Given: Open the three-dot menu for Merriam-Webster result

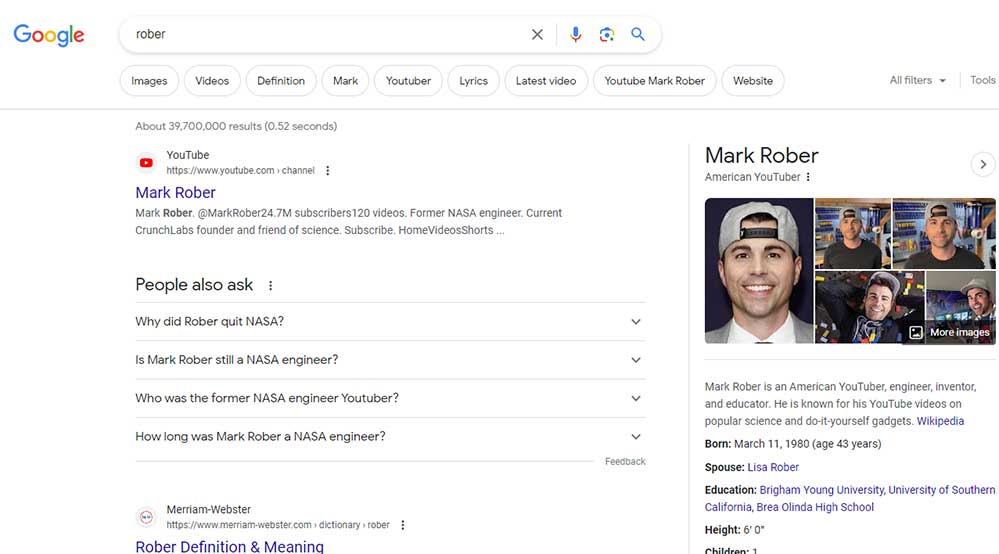Looking at the screenshot, I should coord(403,525).
